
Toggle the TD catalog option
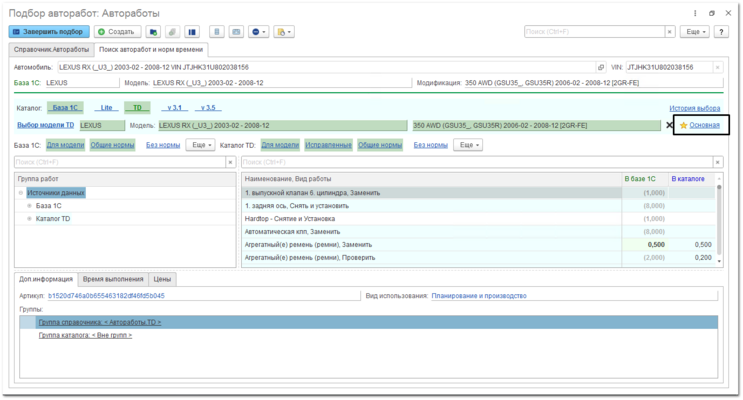[x=137, y=108]
